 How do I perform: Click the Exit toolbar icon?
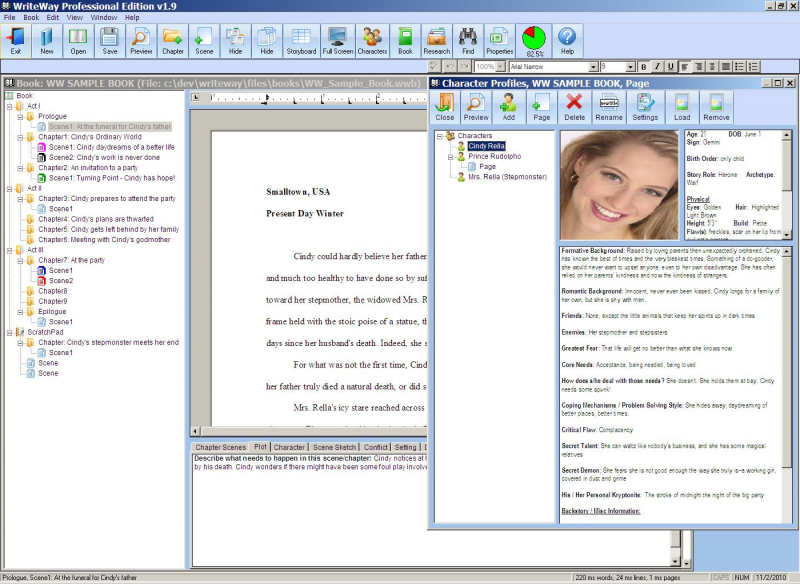(x=16, y=40)
